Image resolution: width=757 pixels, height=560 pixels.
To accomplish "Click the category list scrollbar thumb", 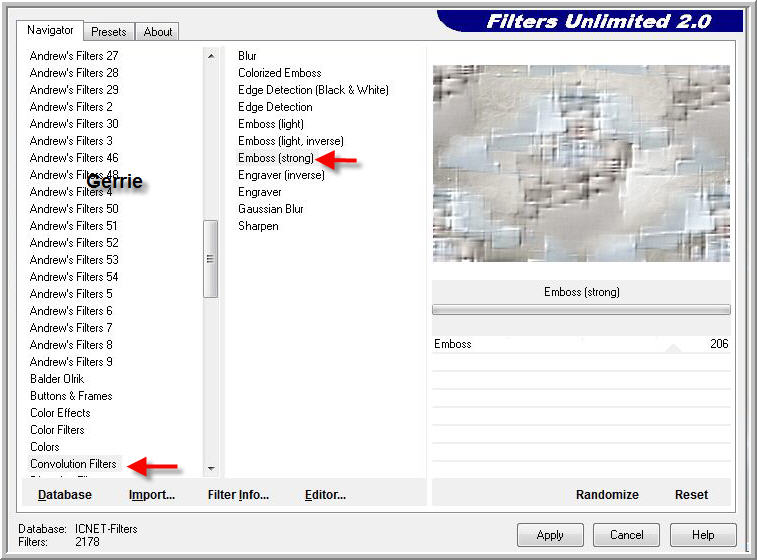I will coord(210,258).
